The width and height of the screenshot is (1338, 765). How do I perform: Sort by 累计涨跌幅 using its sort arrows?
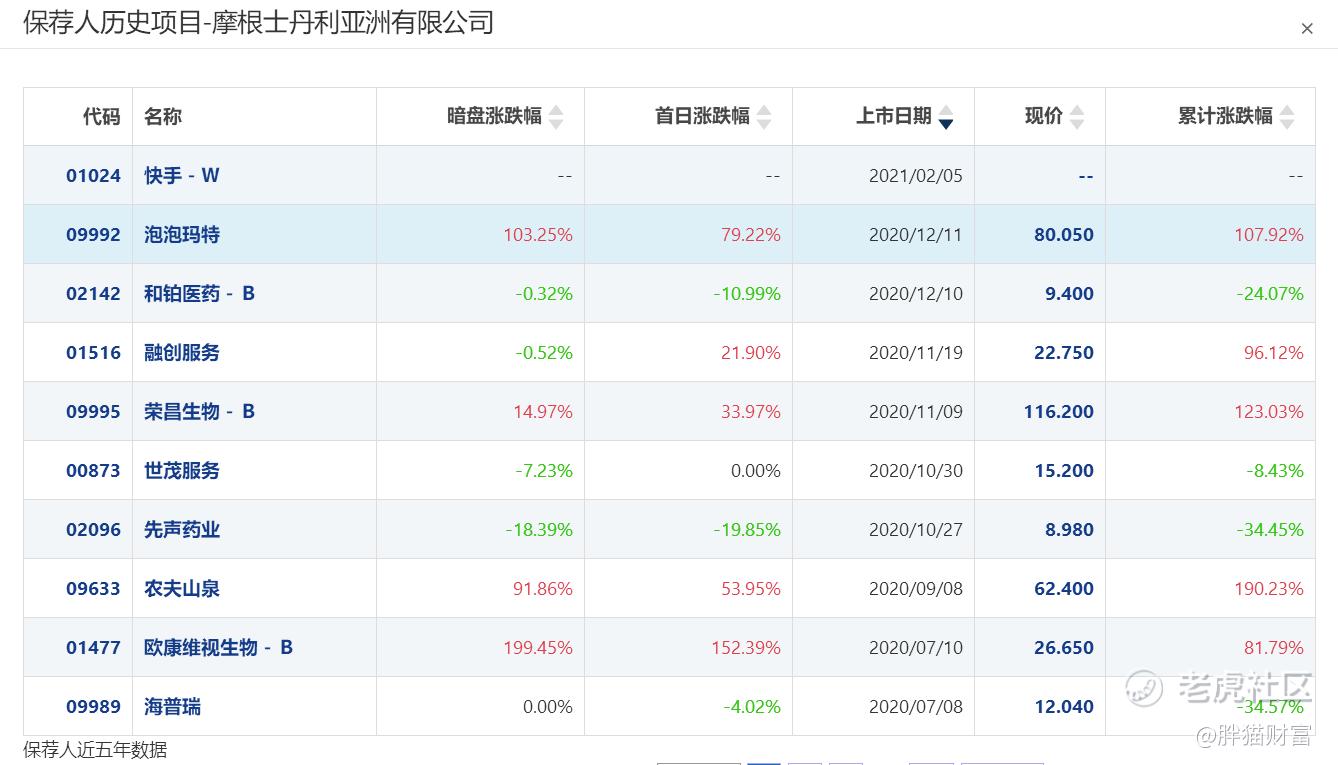[1287, 117]
